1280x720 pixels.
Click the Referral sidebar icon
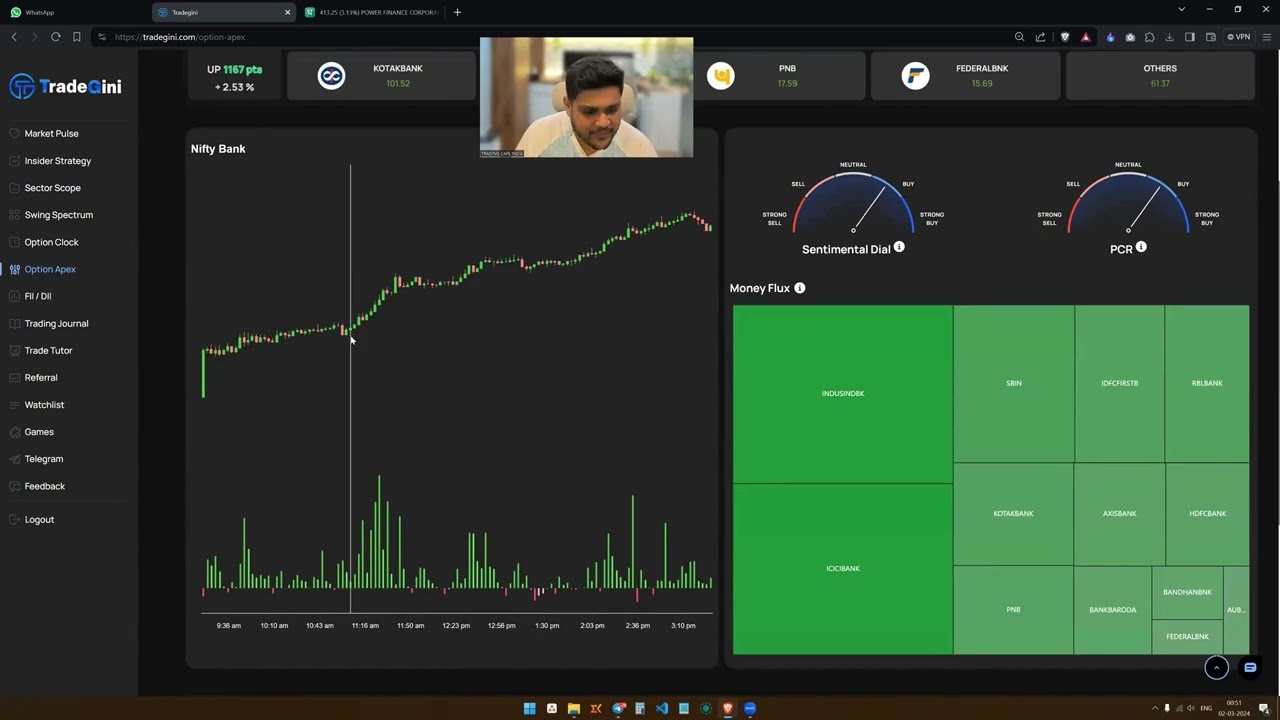click(x=14, y=377)
